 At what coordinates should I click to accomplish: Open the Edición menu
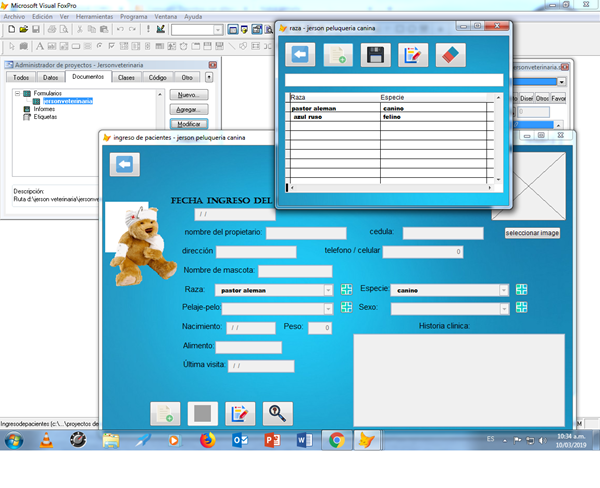coord(42,17)
